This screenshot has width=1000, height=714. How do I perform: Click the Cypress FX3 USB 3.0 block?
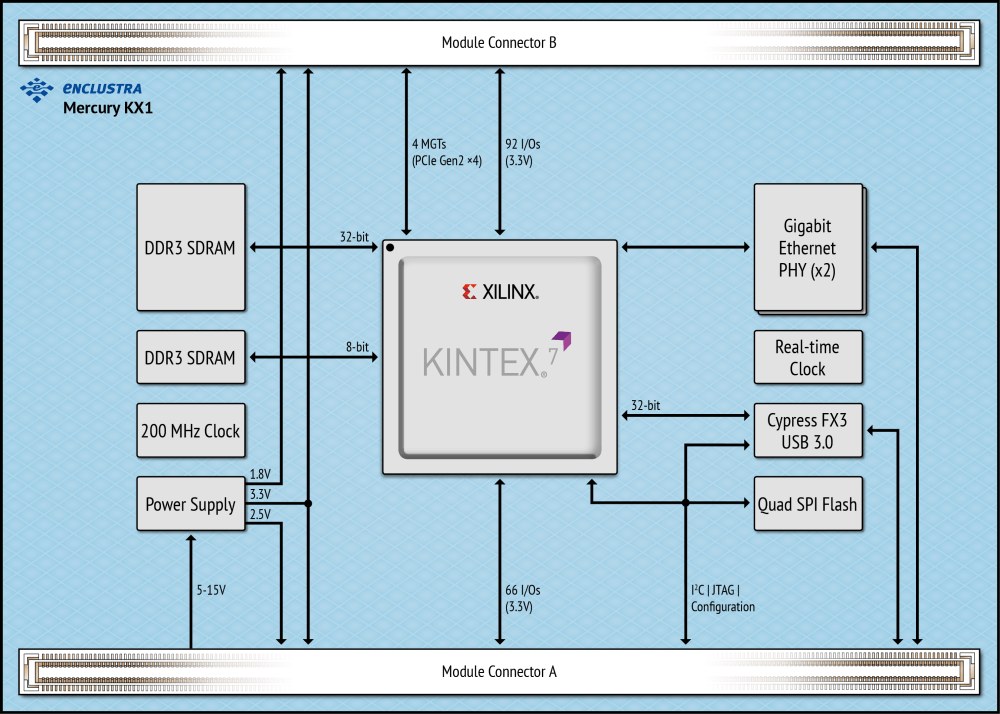point(808,430)
